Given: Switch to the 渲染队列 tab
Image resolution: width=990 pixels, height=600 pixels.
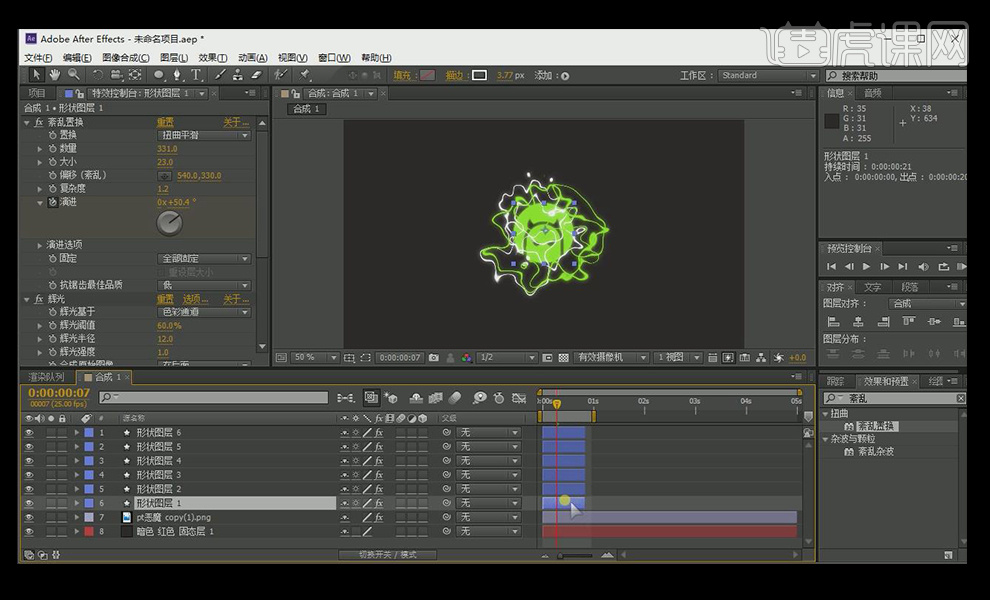Looking at the screenshot, I should pyautogui.click(x=46, y=377).
